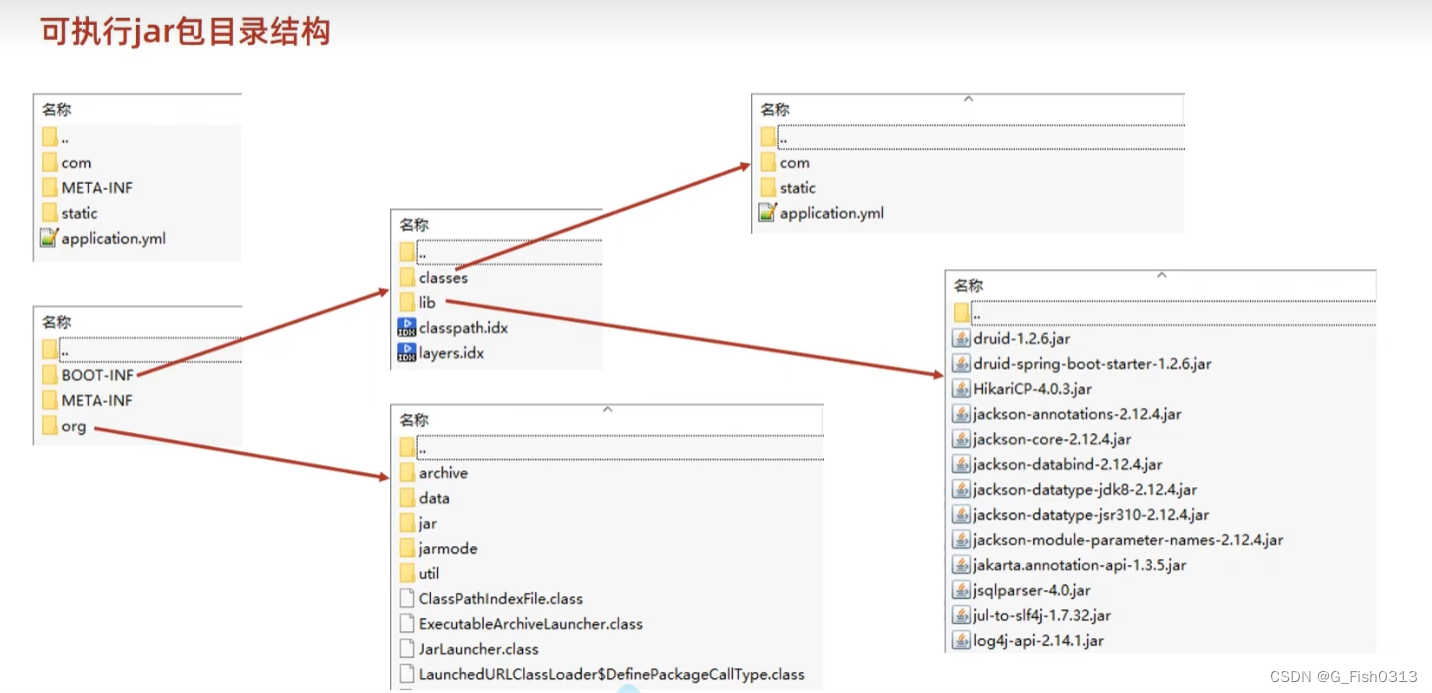Click the ExecutableArchiveLauncher.class file icon

coord(407,623)
